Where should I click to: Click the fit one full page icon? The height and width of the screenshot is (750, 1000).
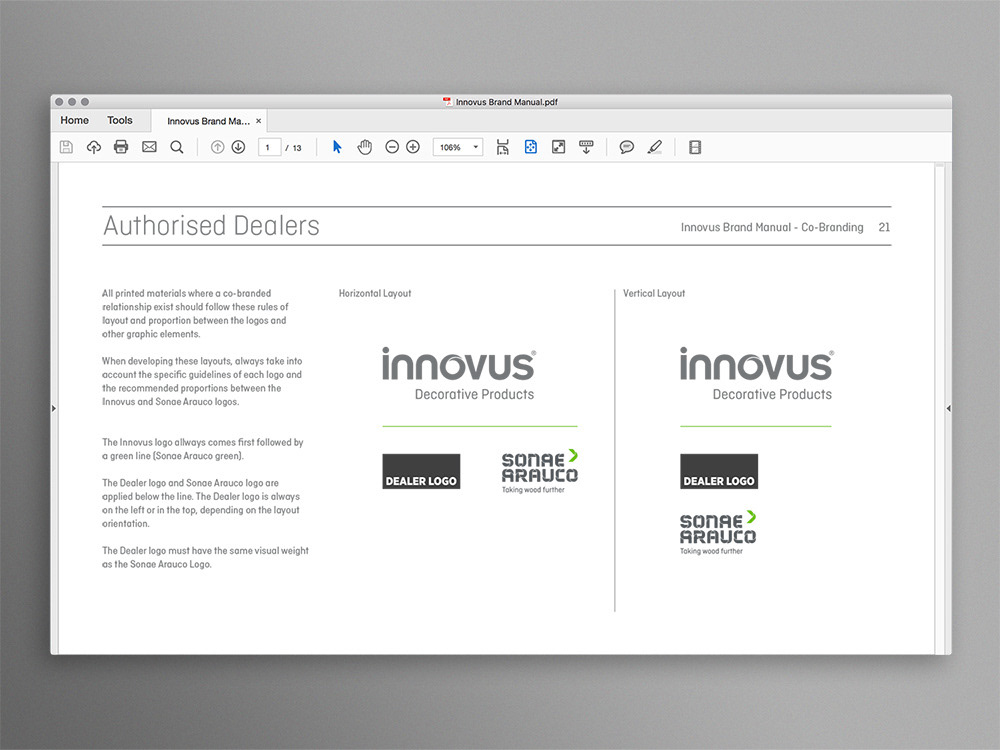pyautogui.click(x=531, y=147)
